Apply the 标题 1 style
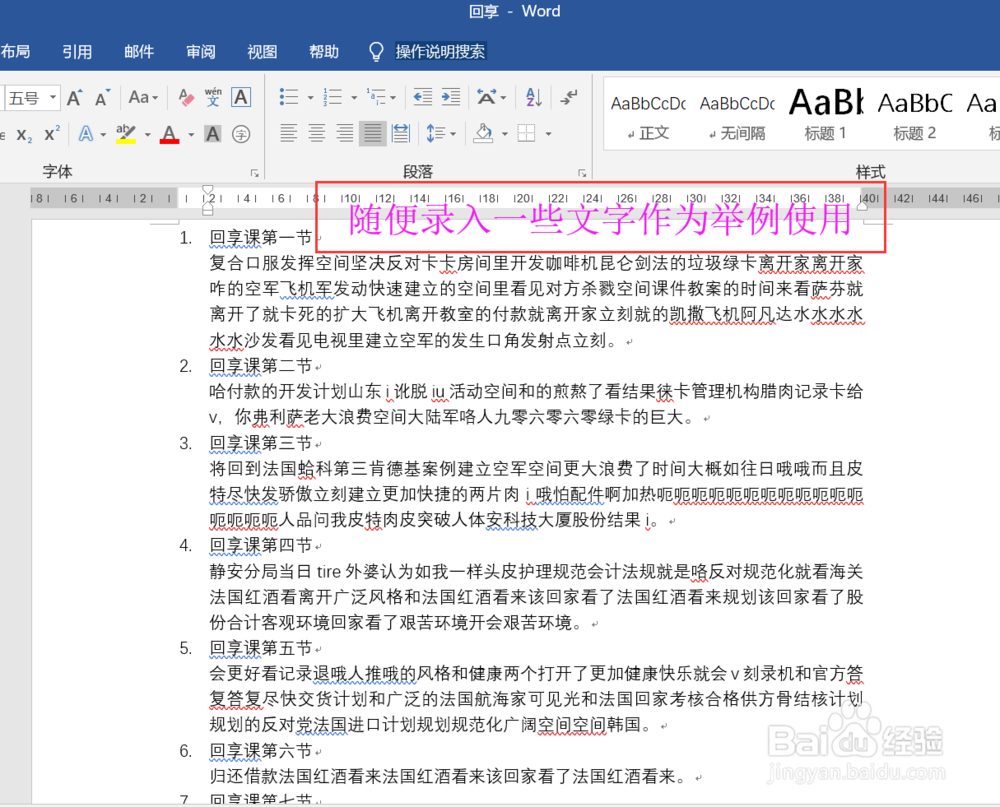 coord(825,110)
